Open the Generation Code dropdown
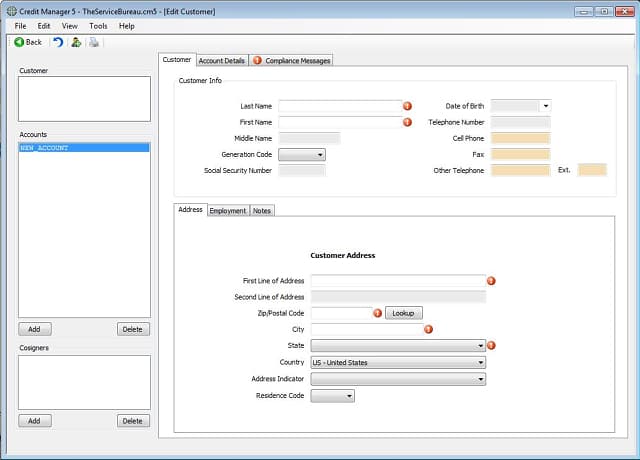This screenshot has height=460, width=640. tap(302, 155)
